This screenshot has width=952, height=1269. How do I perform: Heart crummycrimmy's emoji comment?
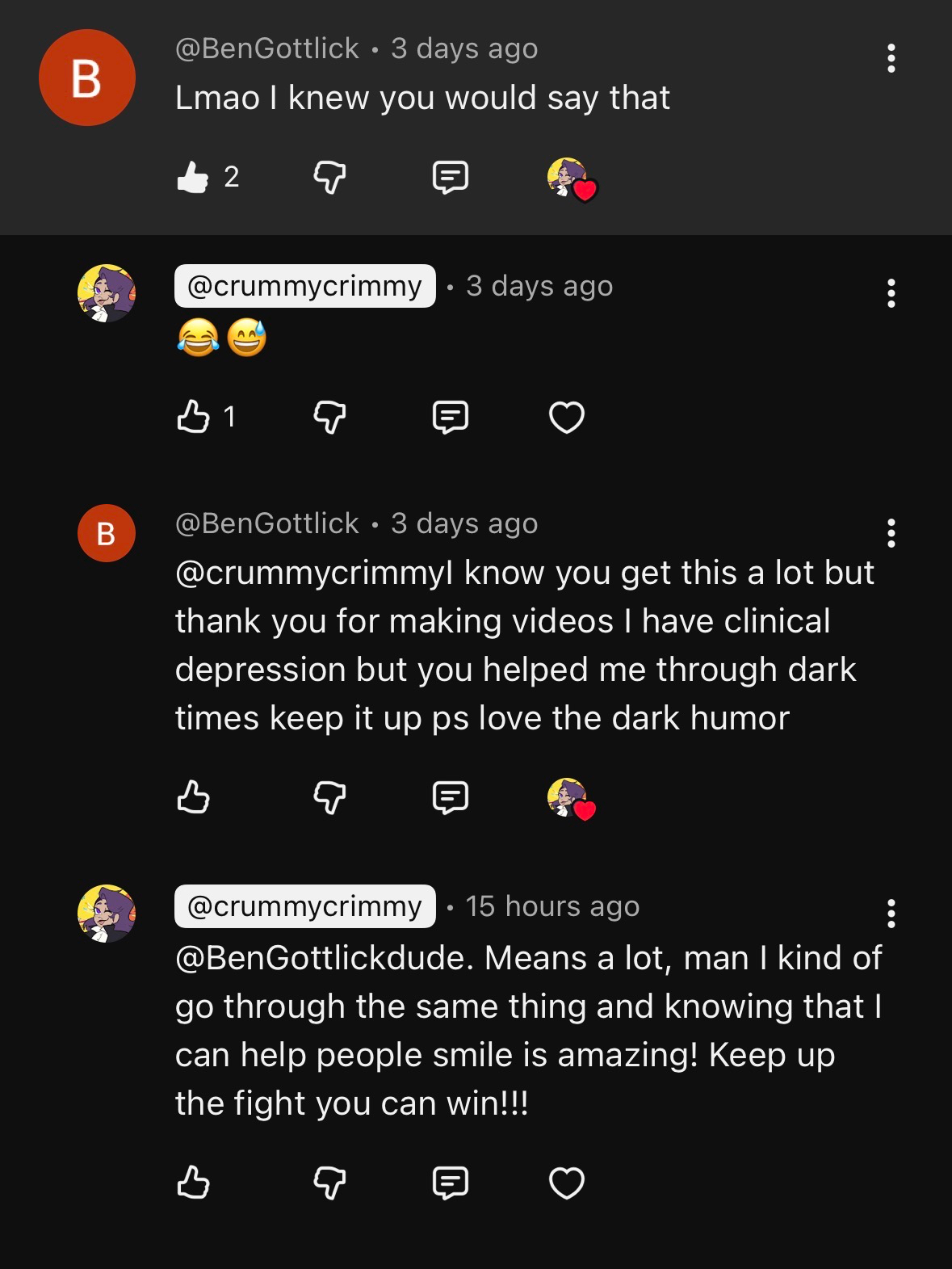pos(566,417)
